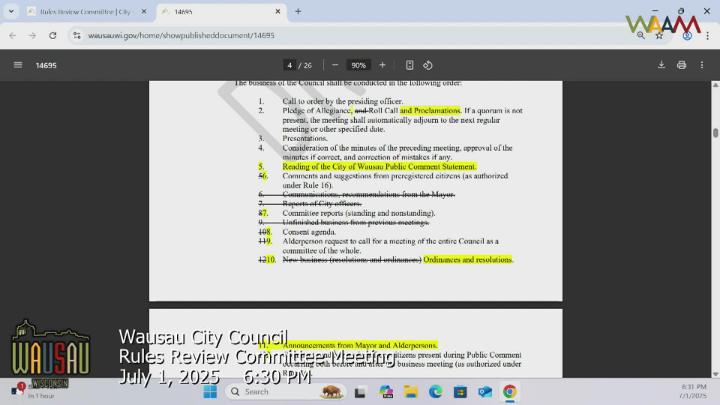Open the tab search dropdown arrow
The width and height of the screenshot is (720, 405).
11,11
